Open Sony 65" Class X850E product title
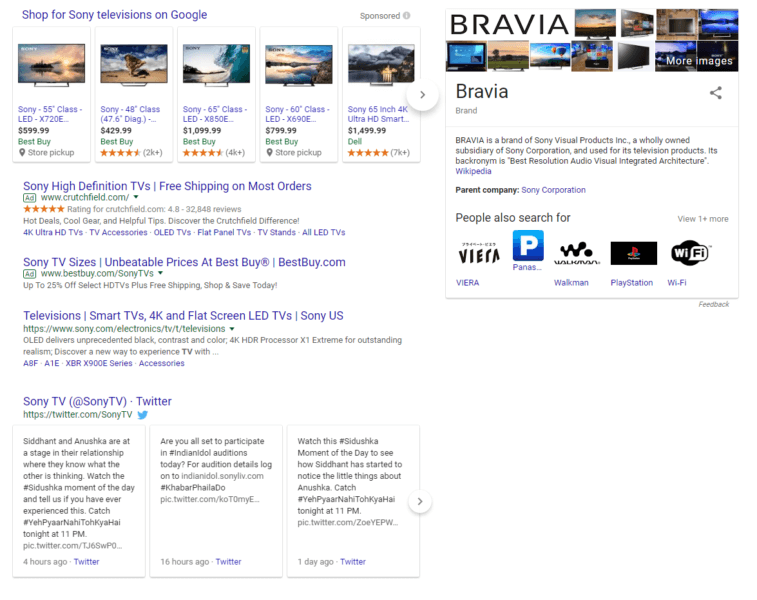 (215, 114)
